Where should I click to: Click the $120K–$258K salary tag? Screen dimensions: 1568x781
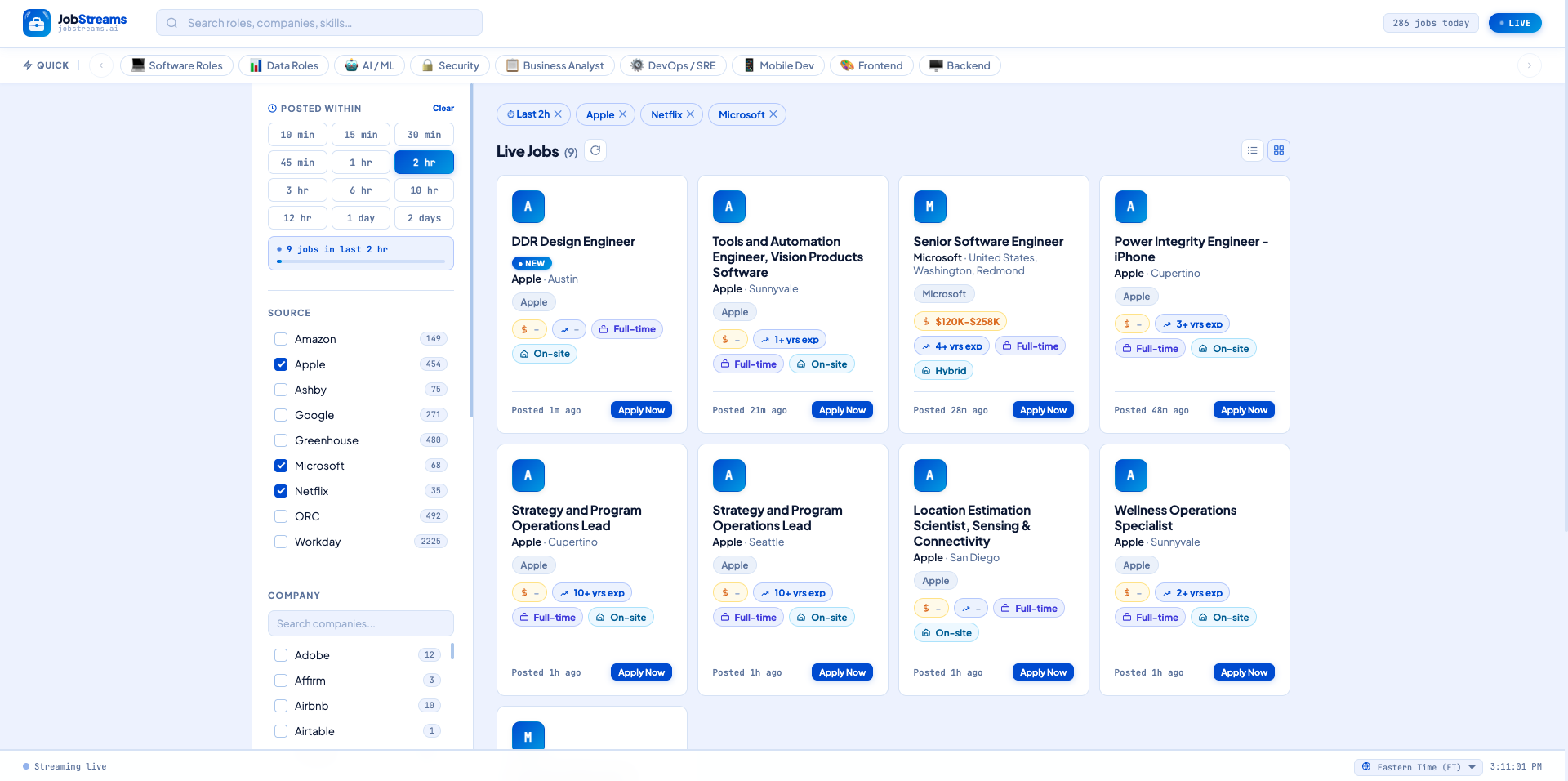coord(960,322)
